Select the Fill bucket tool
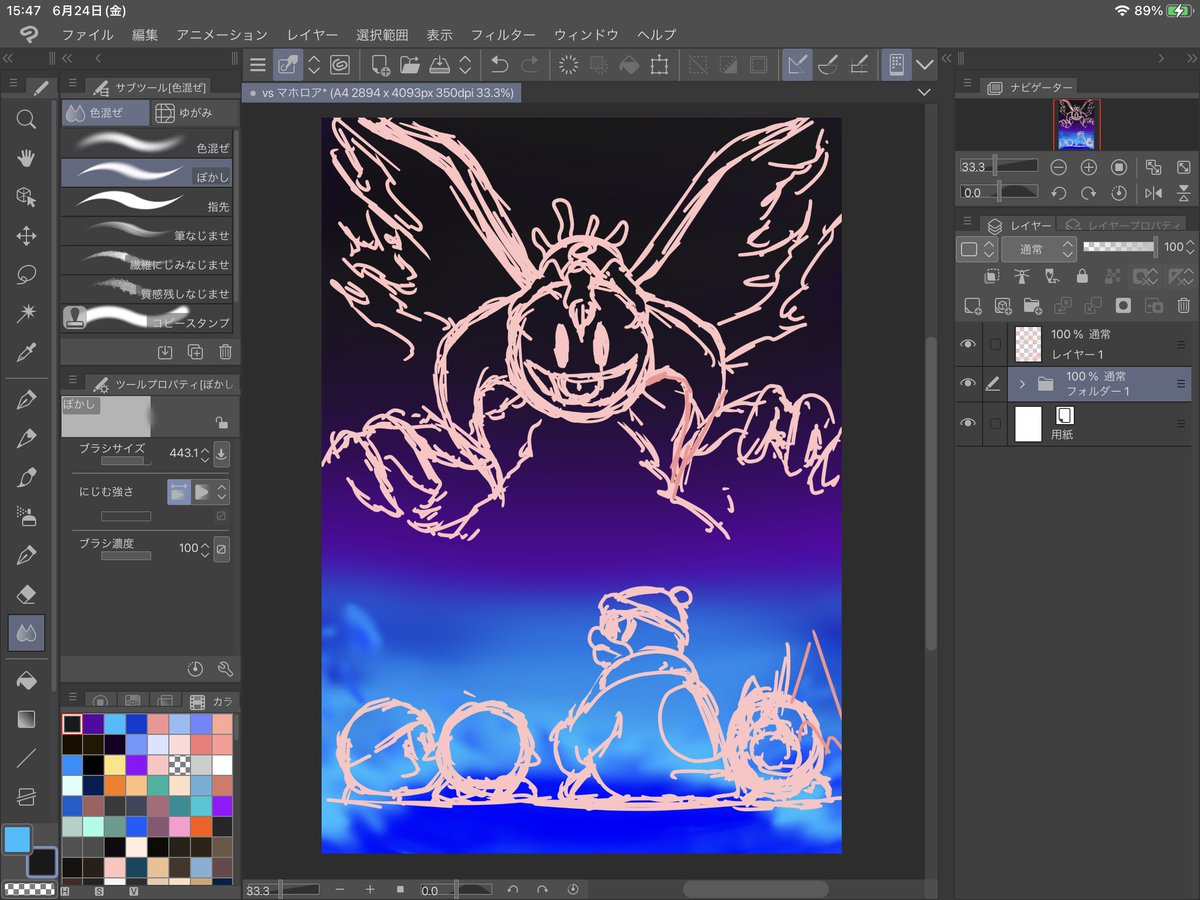 (x=26, y=681)
